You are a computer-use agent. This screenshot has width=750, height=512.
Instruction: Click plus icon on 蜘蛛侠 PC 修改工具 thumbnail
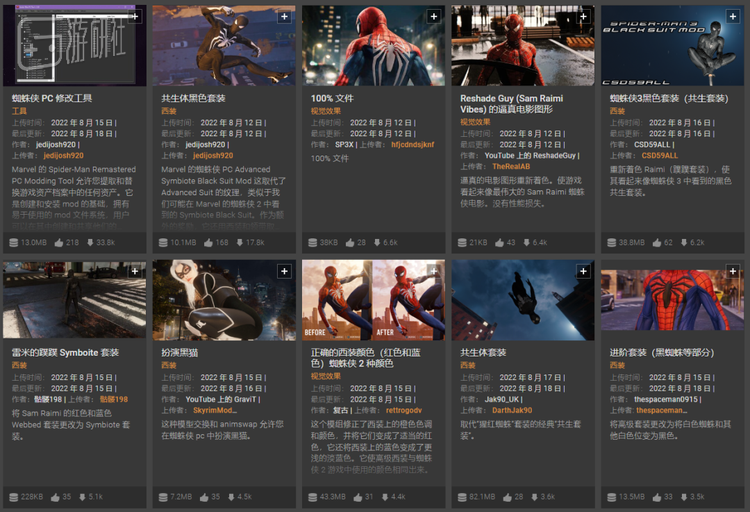click(x=135, y=17)
